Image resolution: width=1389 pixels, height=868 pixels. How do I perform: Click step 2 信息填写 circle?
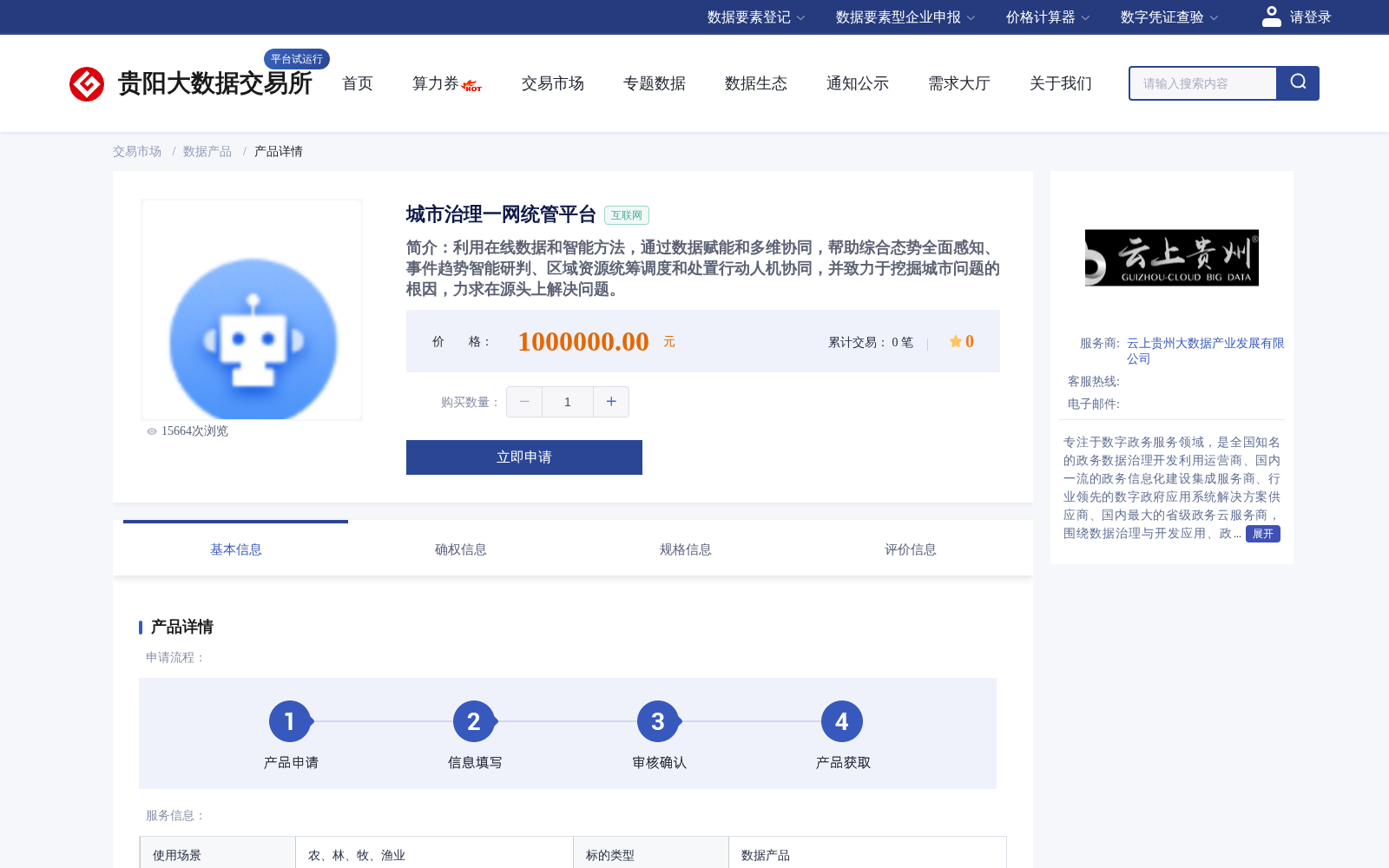(x=474, y=721)
